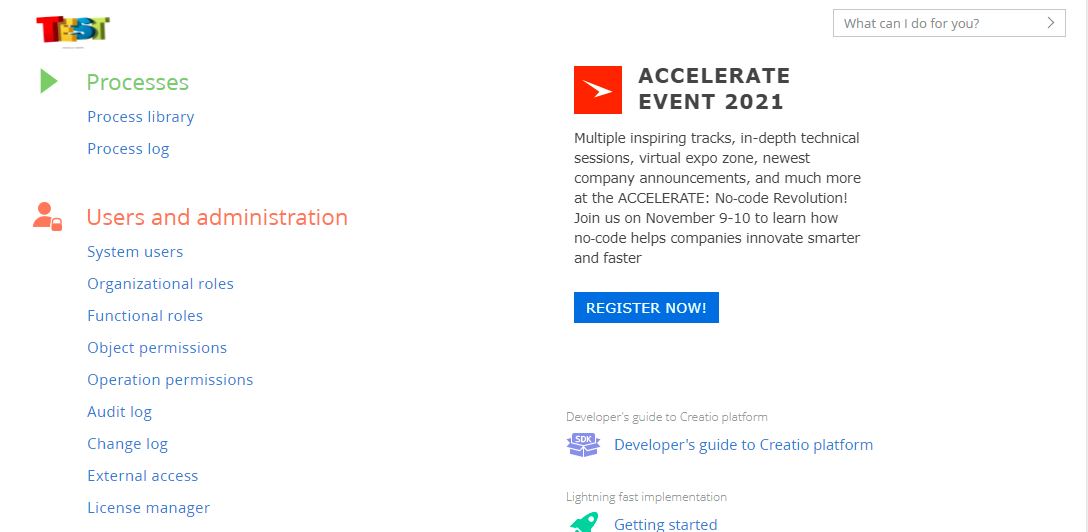Image resolution: width=1088 pixels, height=532 pixels.
Task: Click the green rocket Getting started icon
Action: 584,522
